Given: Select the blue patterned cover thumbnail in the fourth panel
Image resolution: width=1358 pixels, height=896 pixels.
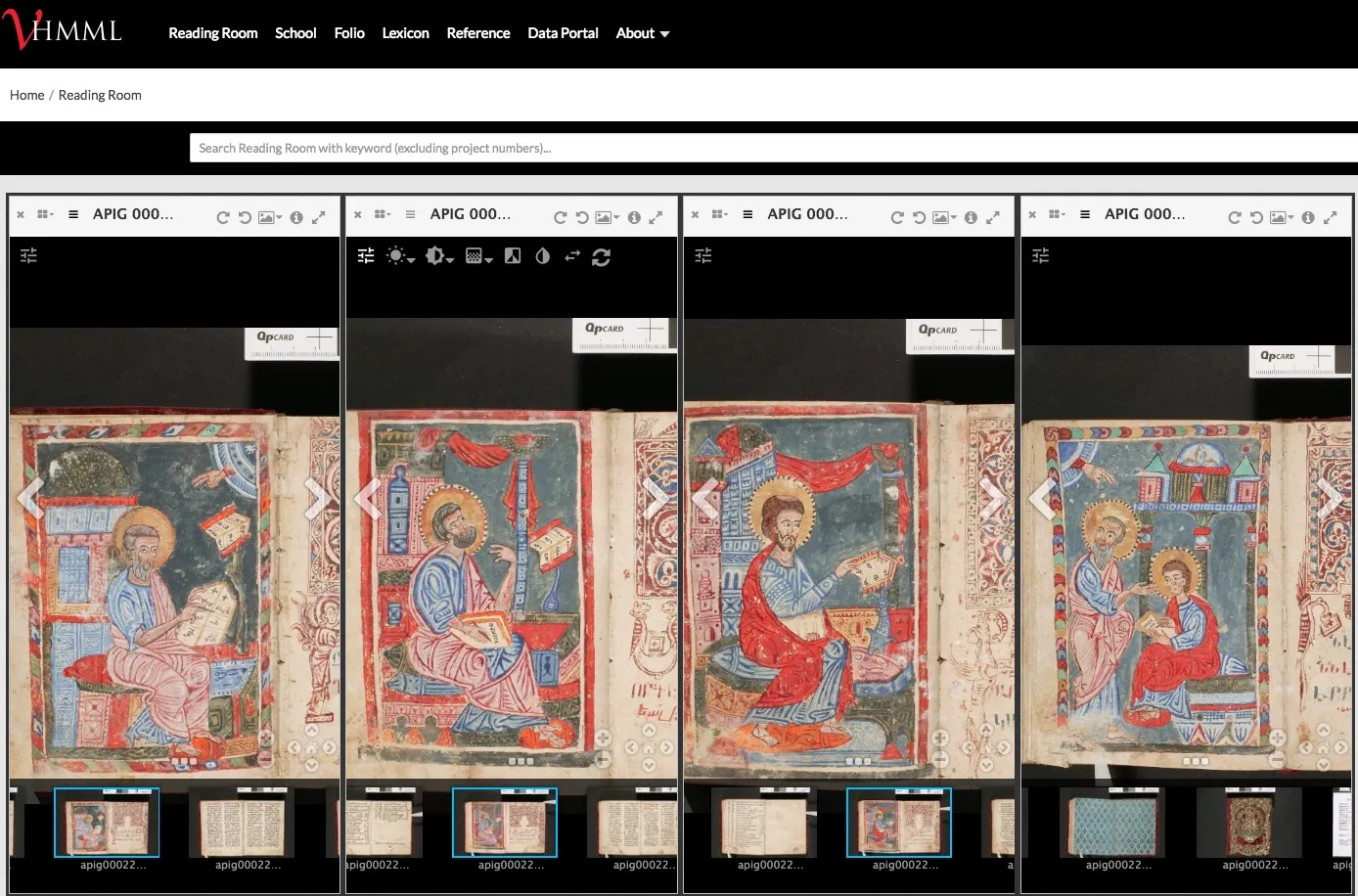Looking at the screenshot, I should (1112, 823).
